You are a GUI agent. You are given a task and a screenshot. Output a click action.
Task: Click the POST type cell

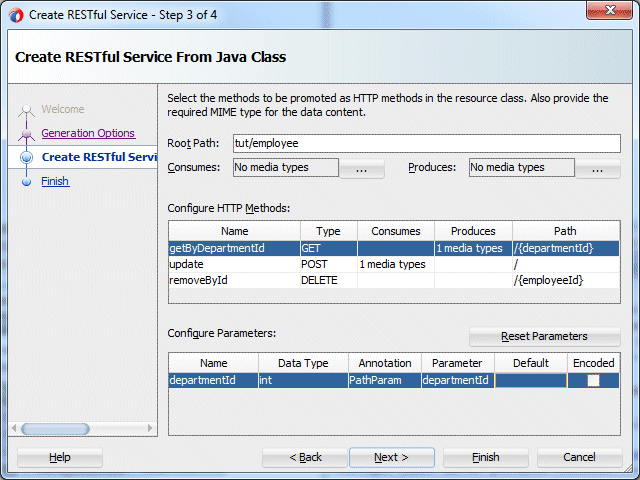pyautogui.click(x=329, y=264)
